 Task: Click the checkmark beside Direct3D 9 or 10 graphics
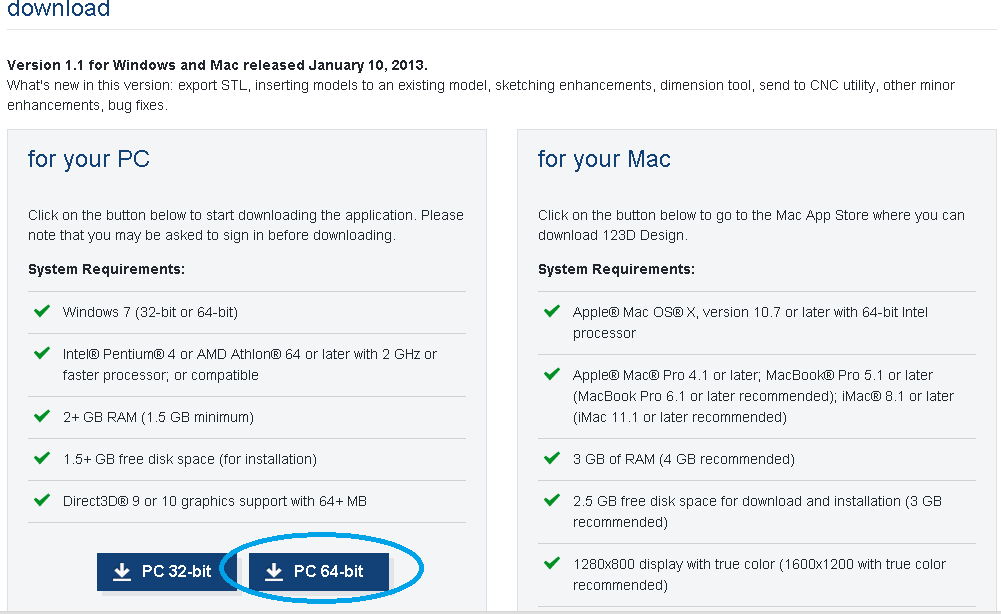click(x=42, y=500)
